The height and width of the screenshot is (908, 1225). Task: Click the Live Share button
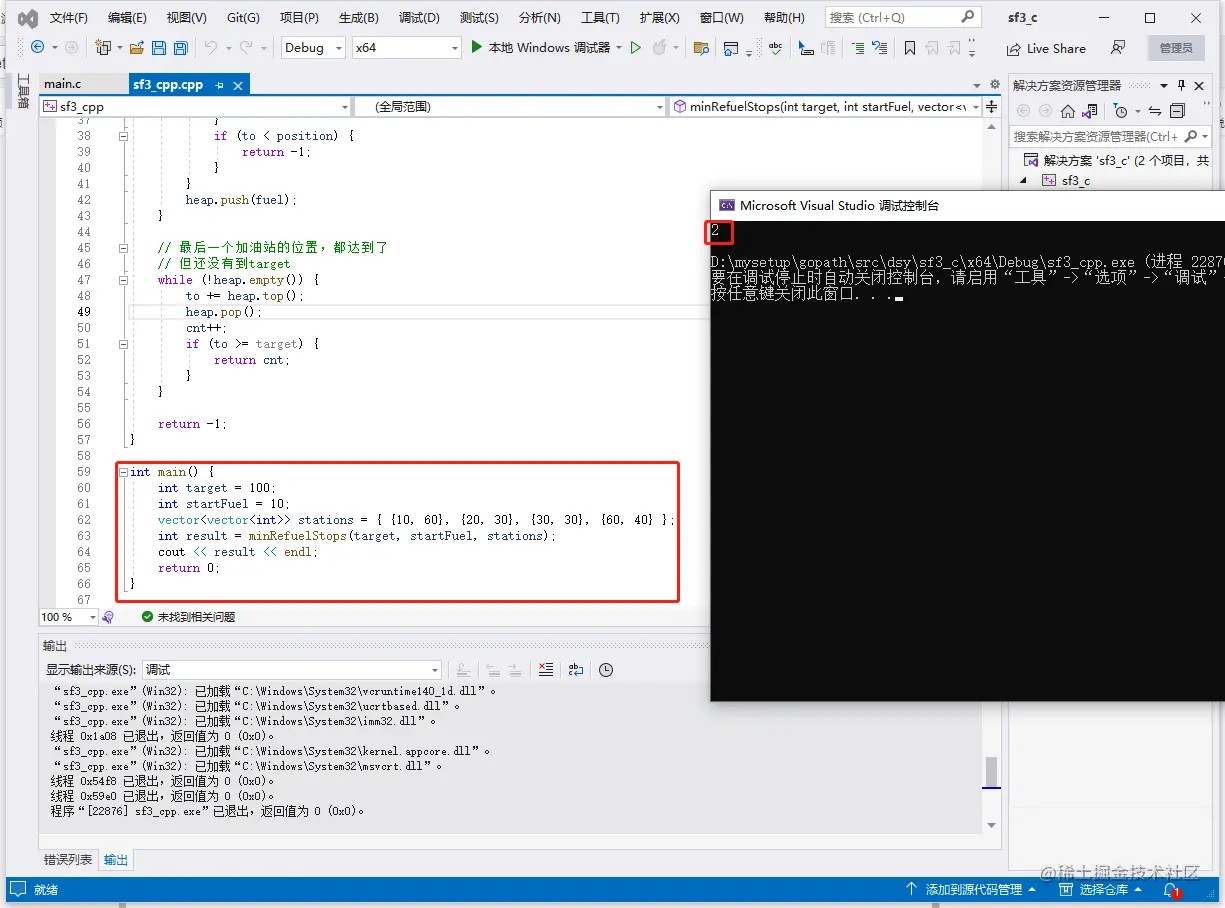(x=1046, y=48)
